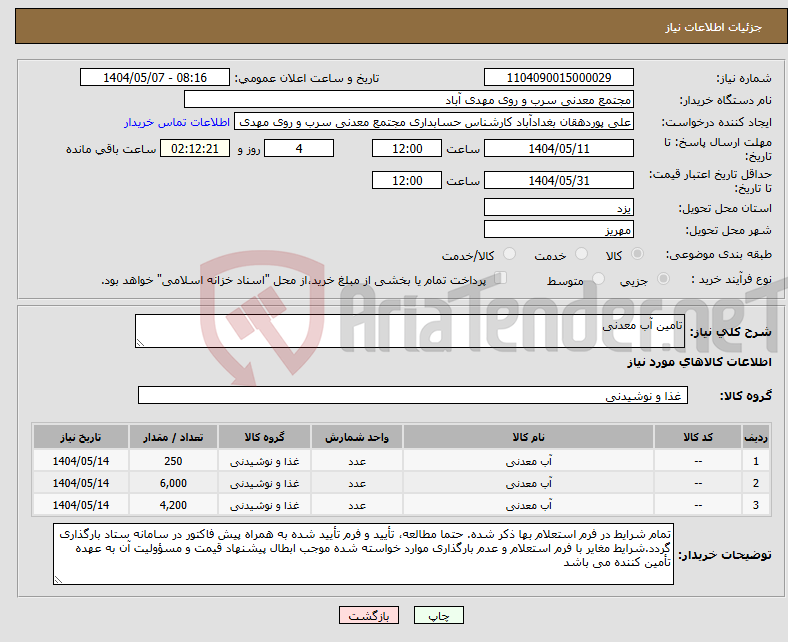Open the اطلاعات تماس خریدار link

click(x=177, y=122)
